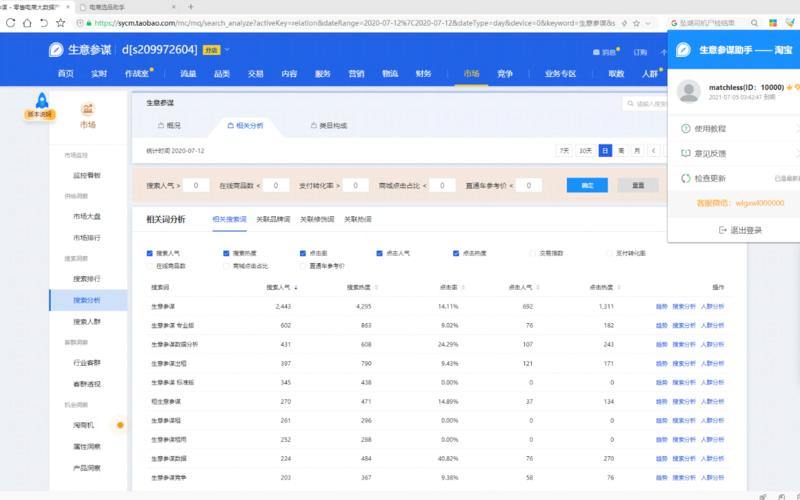
Task: Click the 市场 round icon atop sidebar
Action: 88,109
